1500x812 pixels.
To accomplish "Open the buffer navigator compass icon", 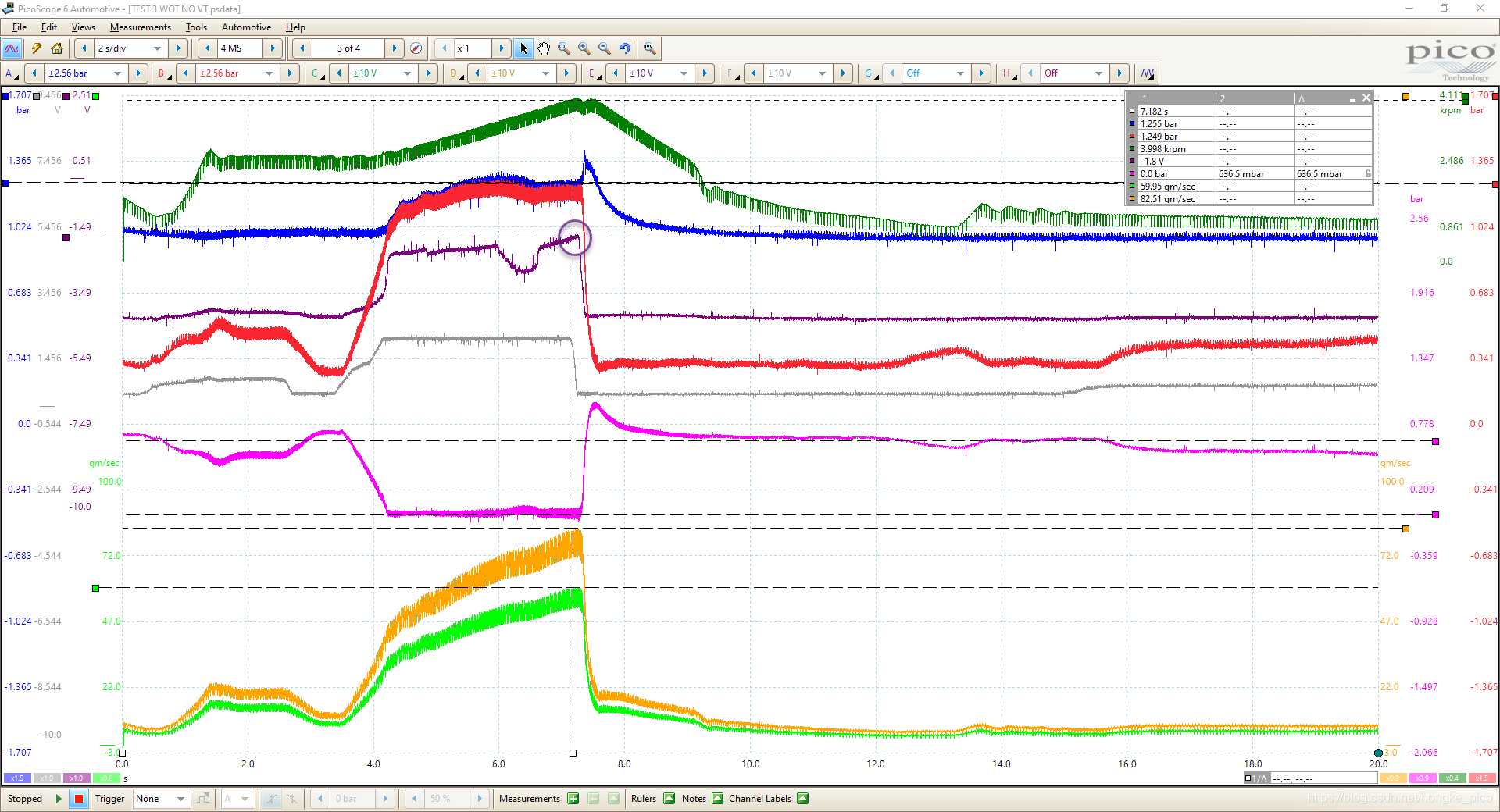I will coord(416,48).
